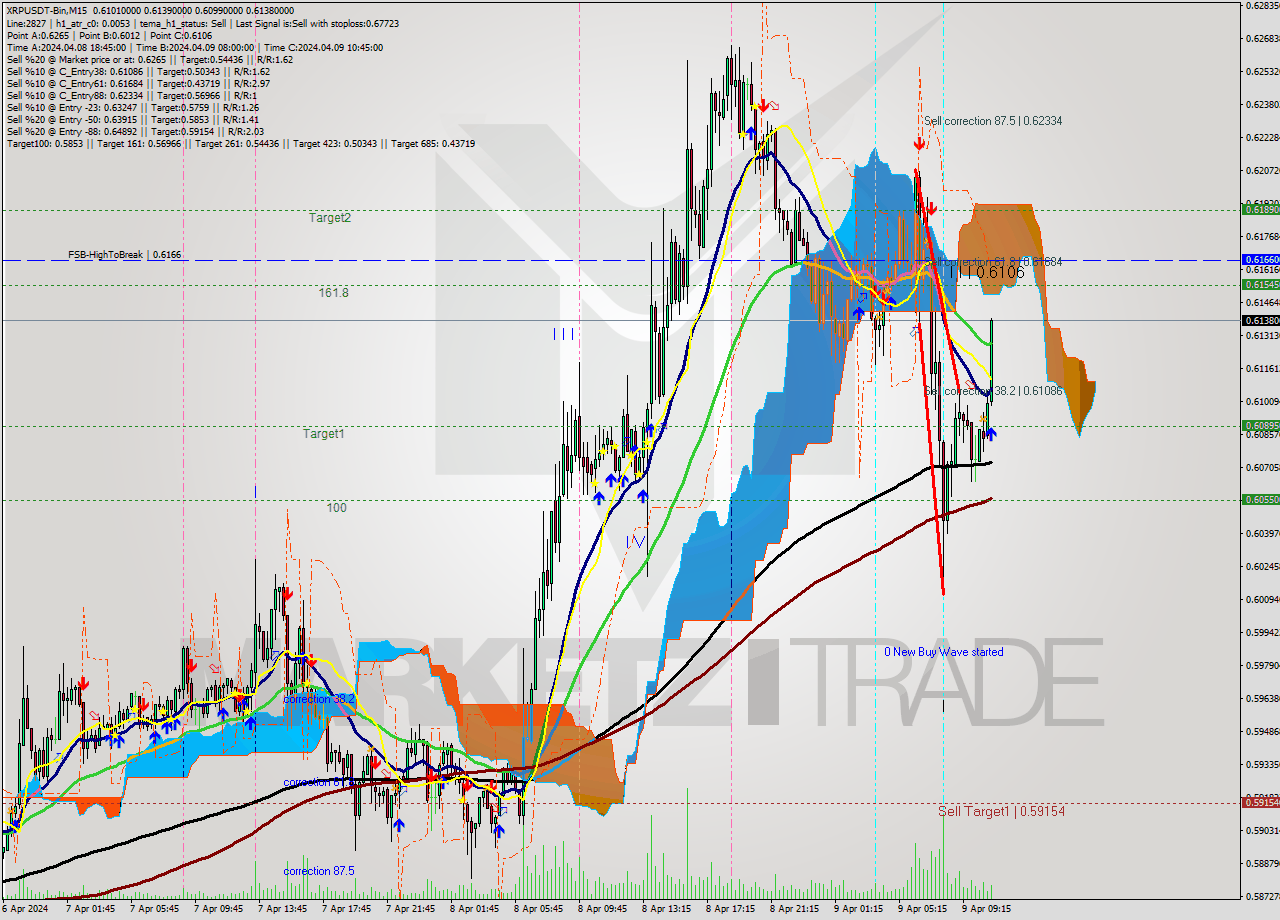Click the '8 Apr 09:45' time axis label
This screenshot has height=920, width=1280.
click(x=601, y=909)
